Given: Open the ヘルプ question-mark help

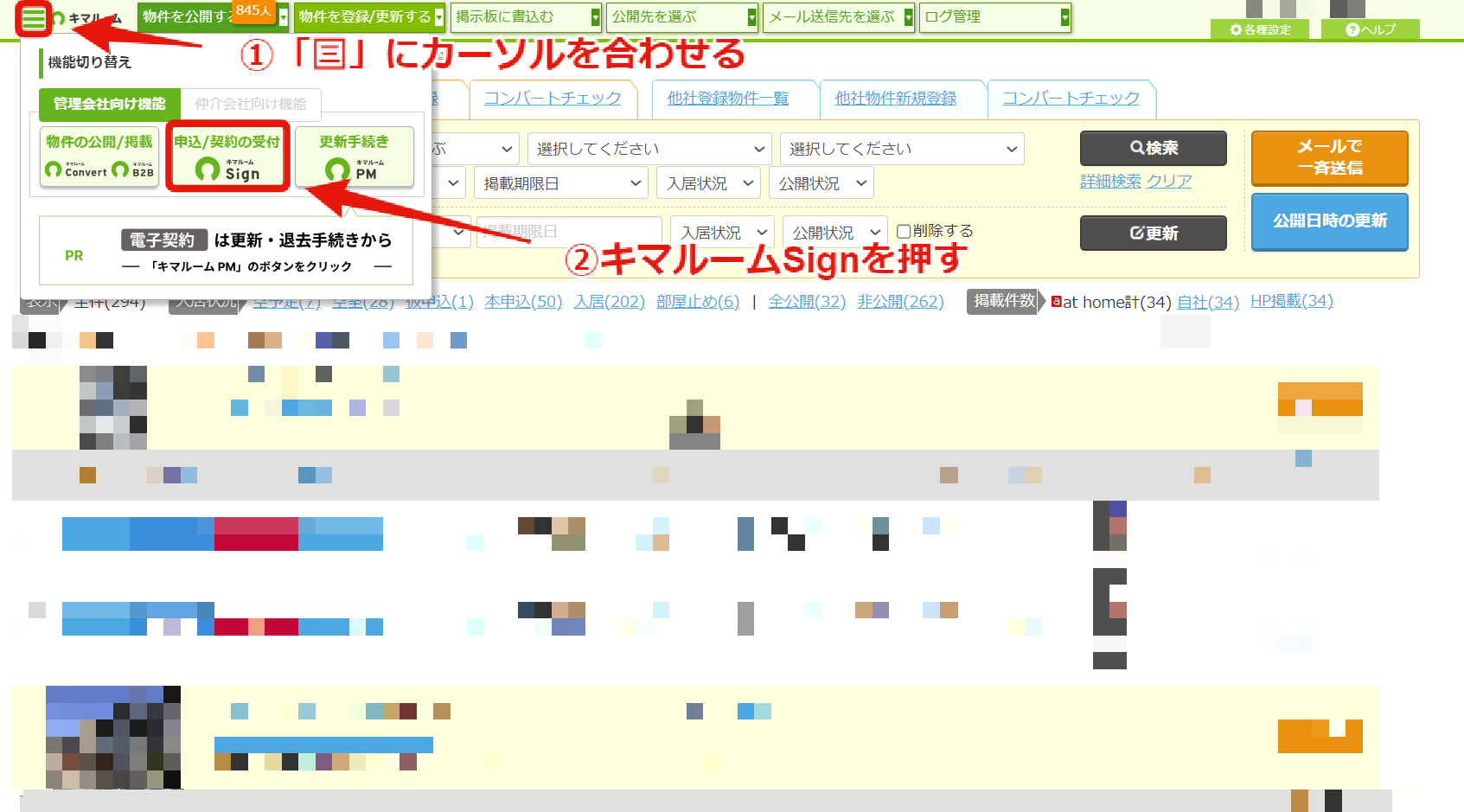Looking at the screenshot, I should [x=1371, y=29].
